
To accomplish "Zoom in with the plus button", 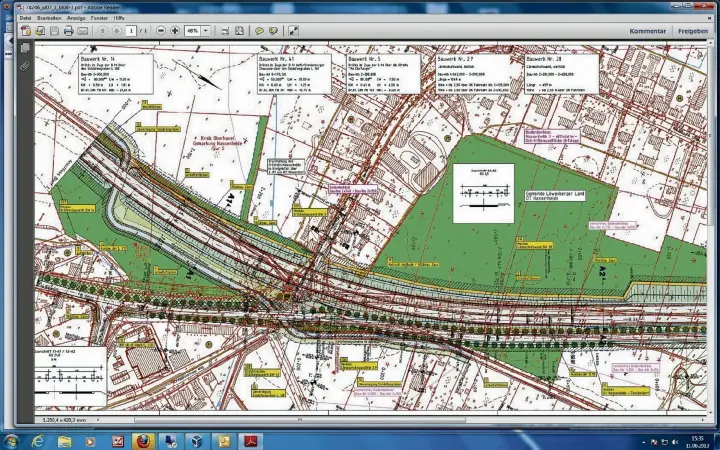I will coord(175,31).
